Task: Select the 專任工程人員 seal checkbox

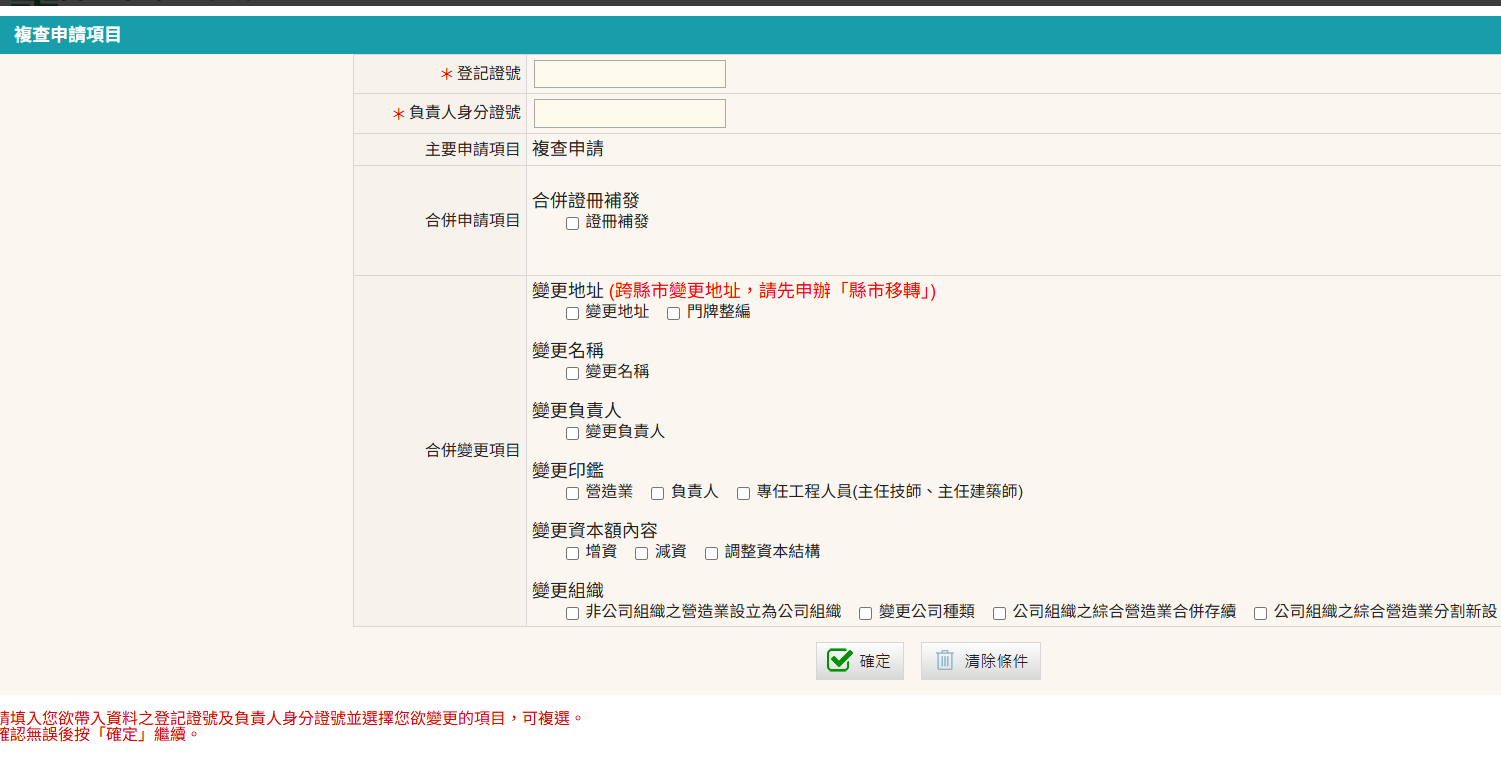Action: pyautogui.click(x=744, y=493)
